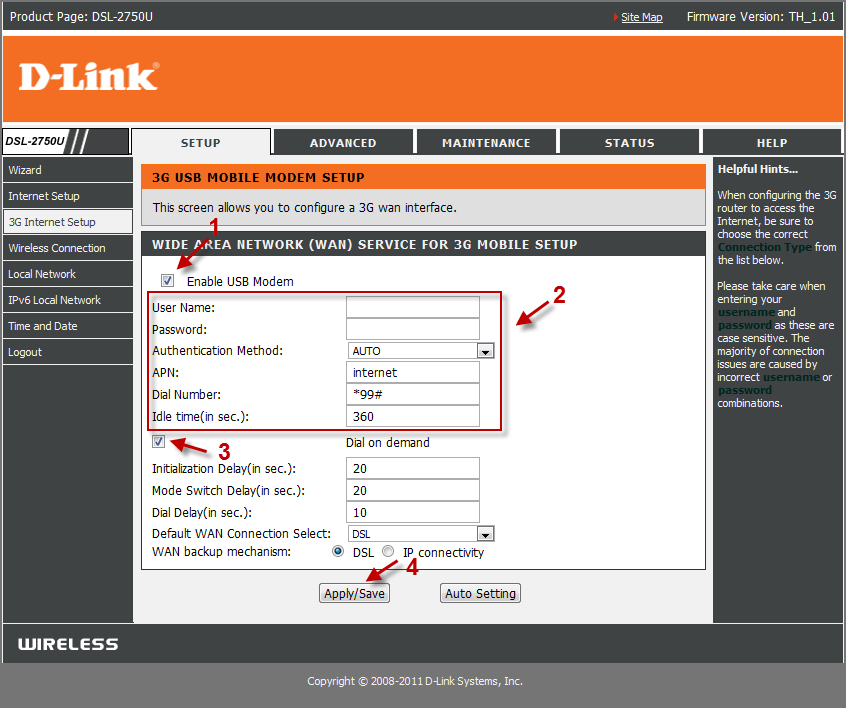Toggle the Dial on demand checkbox

tap(158, 441)
